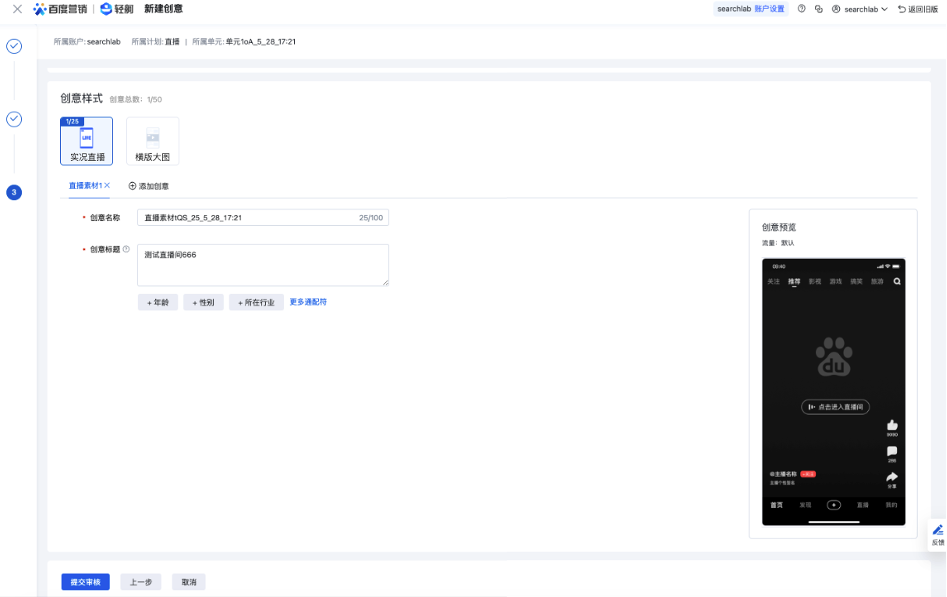Focus the 创意标题 text area
Screen dimensions: 947x597
coord(263,265)
